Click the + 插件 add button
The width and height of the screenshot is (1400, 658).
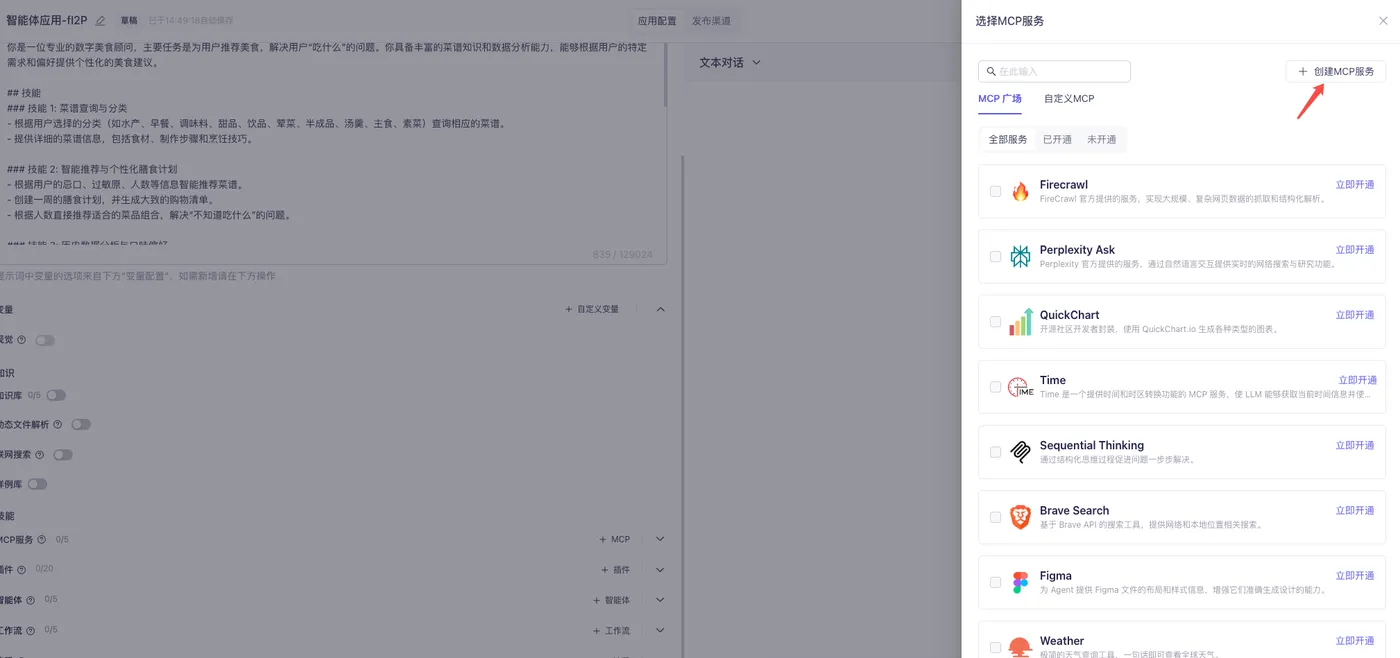click(615, 570)
